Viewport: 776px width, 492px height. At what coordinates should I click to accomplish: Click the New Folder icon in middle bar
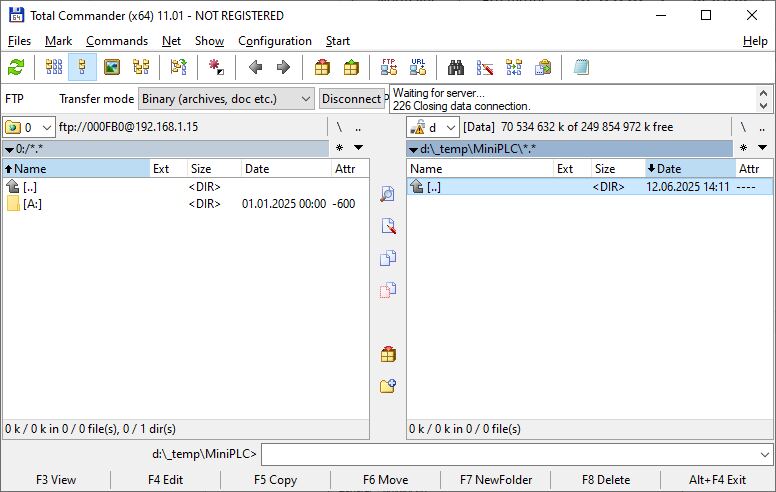click(388, 386)
